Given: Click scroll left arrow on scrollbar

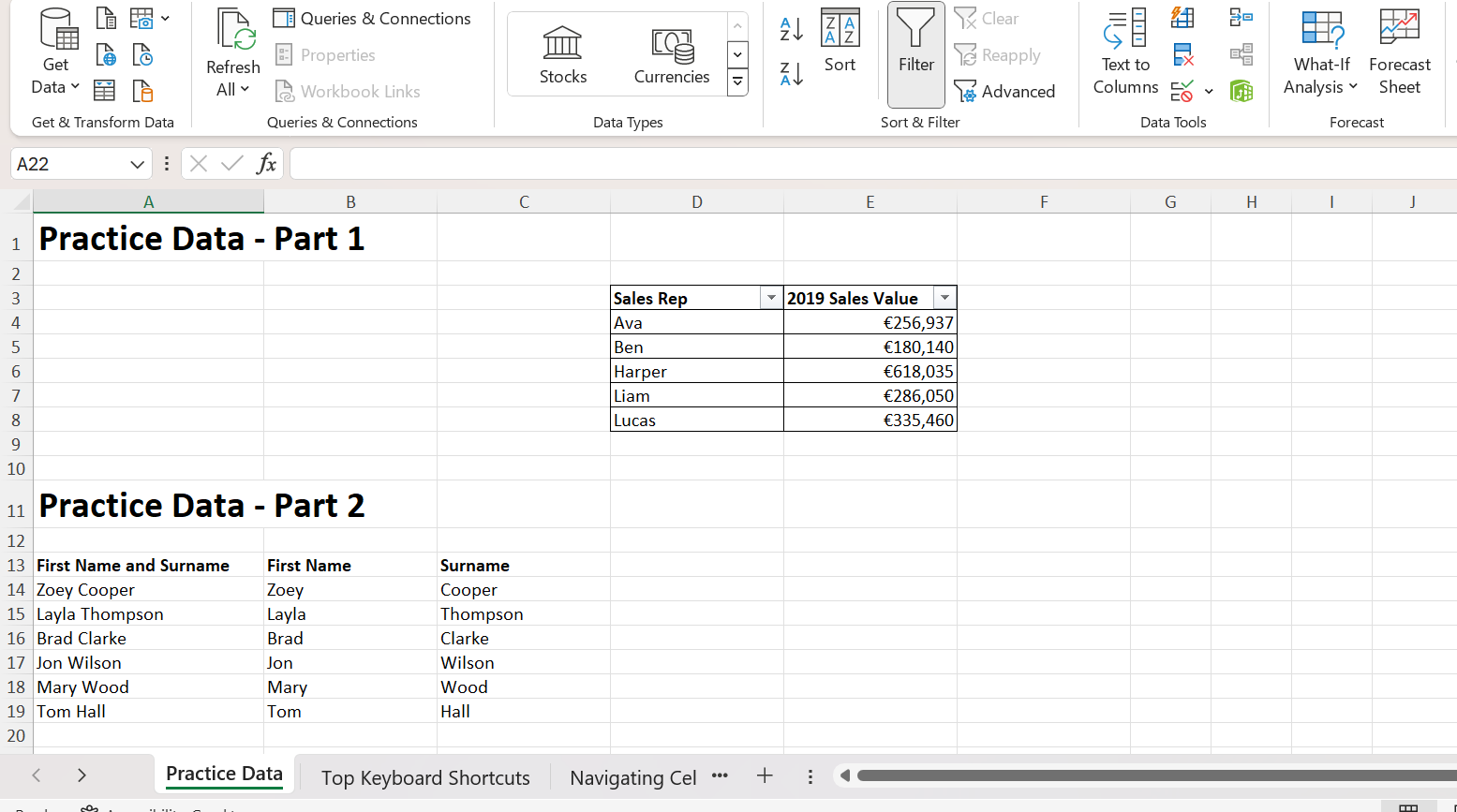Looking at the screenshot, I should pos(844,775).
